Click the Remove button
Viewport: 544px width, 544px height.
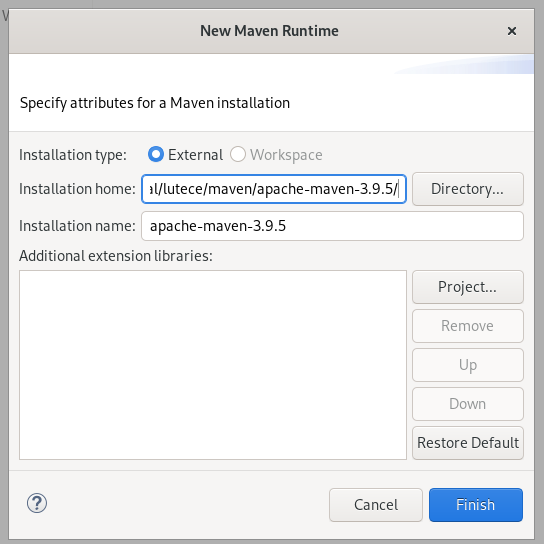[x=468, y=326]
